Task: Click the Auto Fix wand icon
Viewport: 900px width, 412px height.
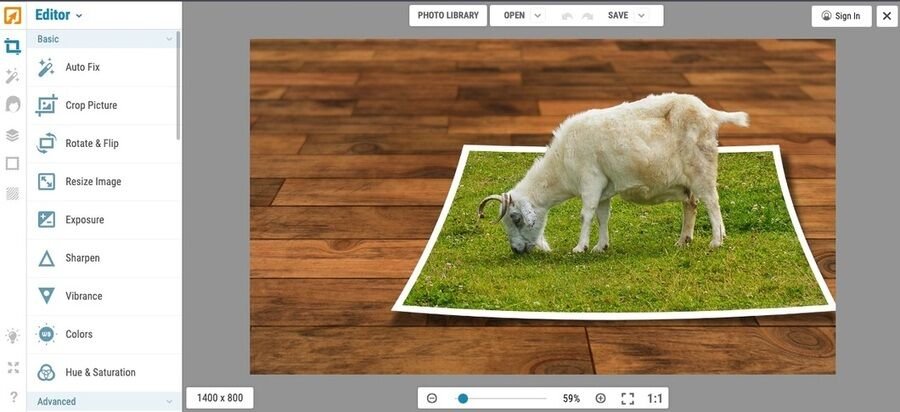Action: click(x=46, y=67)
